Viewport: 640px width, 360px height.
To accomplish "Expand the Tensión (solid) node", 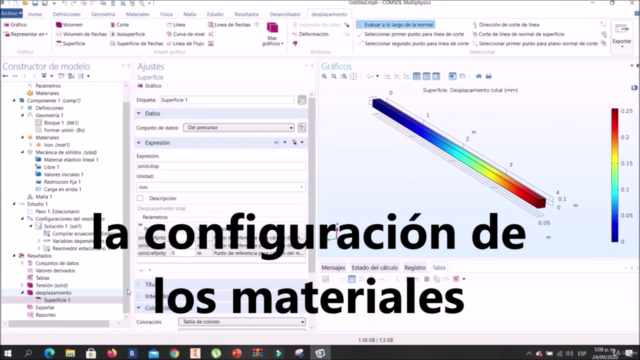I will (x=22, y=285).
